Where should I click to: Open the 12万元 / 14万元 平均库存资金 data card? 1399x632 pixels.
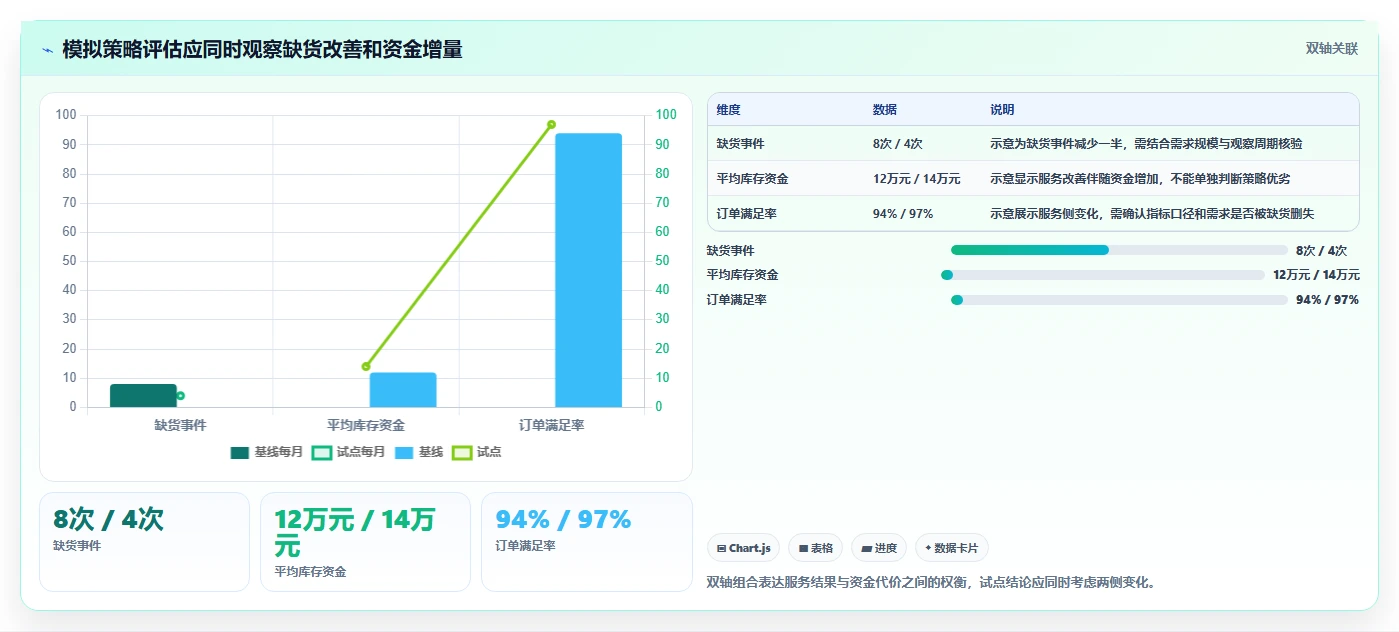tap(365, 542)
